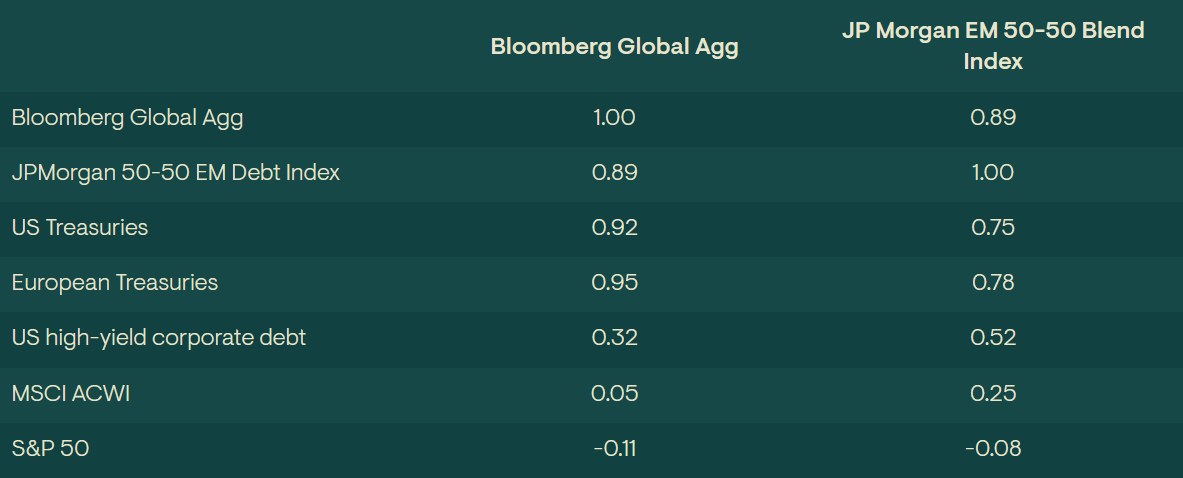Select the JPMorgan 50-50 EM Debt Index row label
1183x478 pixels.
(176, 173)
